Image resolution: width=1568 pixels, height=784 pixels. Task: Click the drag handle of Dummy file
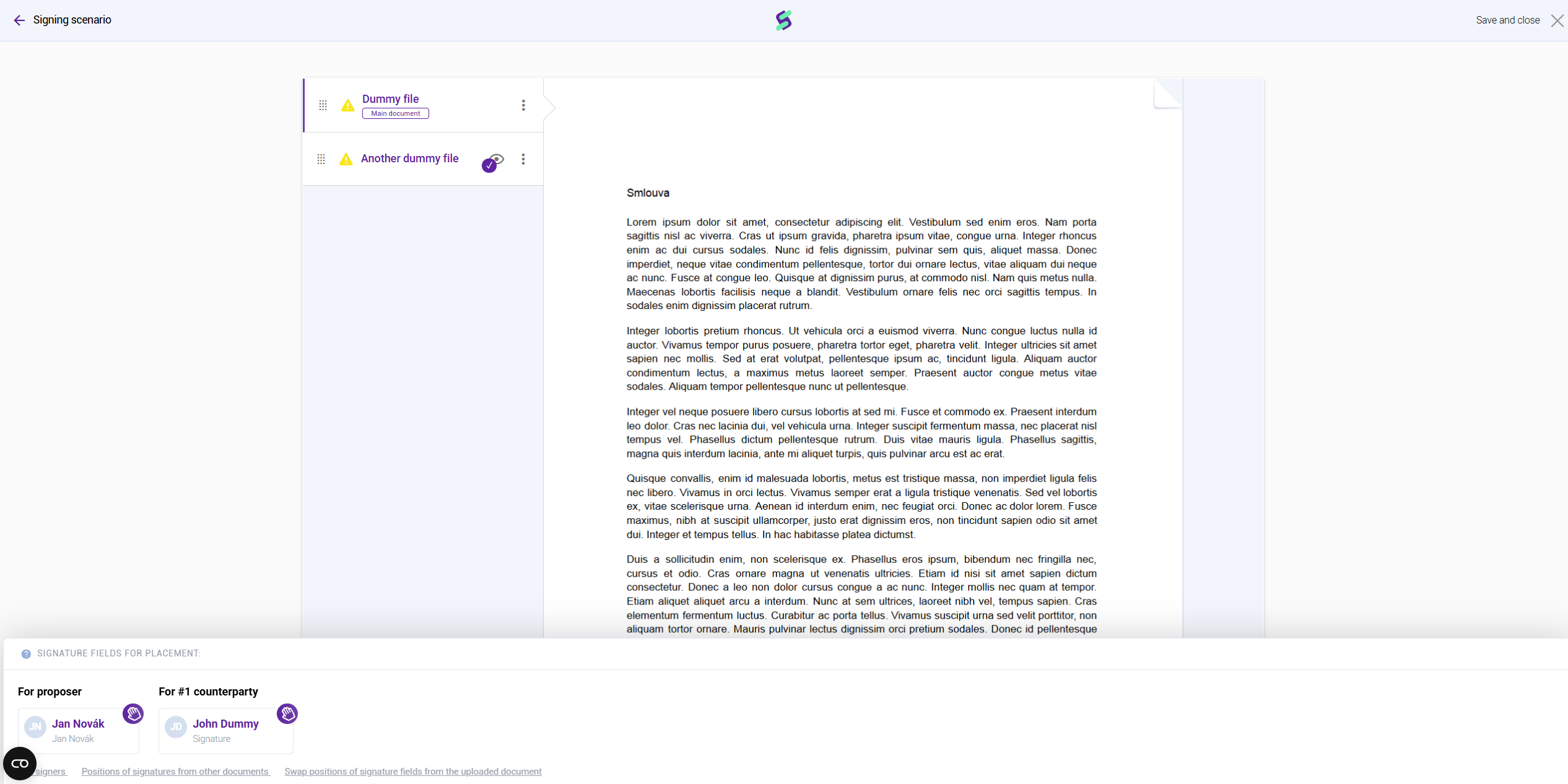pos(323,105)
